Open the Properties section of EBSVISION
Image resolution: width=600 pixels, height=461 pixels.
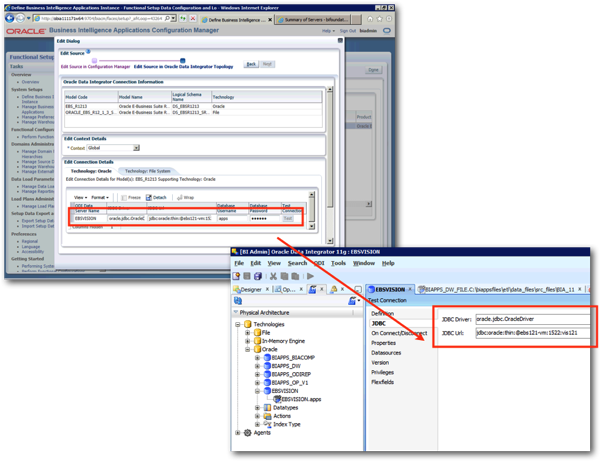pos(383,343)
